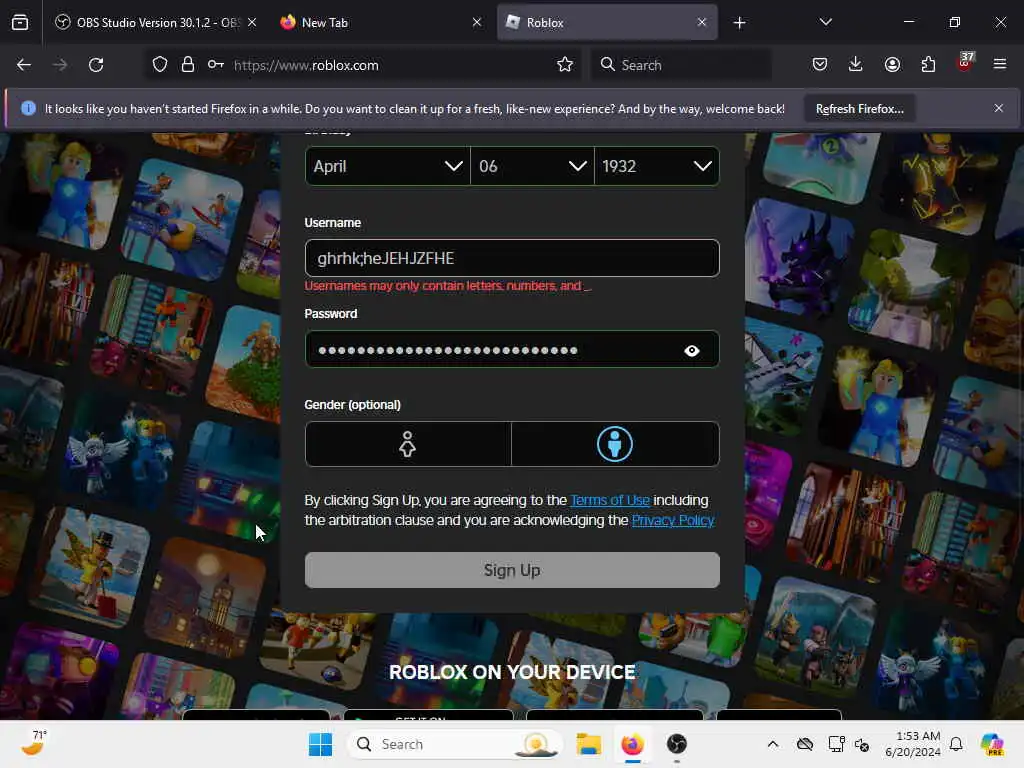Open the extension with the 37 badge
This screenshot has height=768, width=1024.
[965, 63]
